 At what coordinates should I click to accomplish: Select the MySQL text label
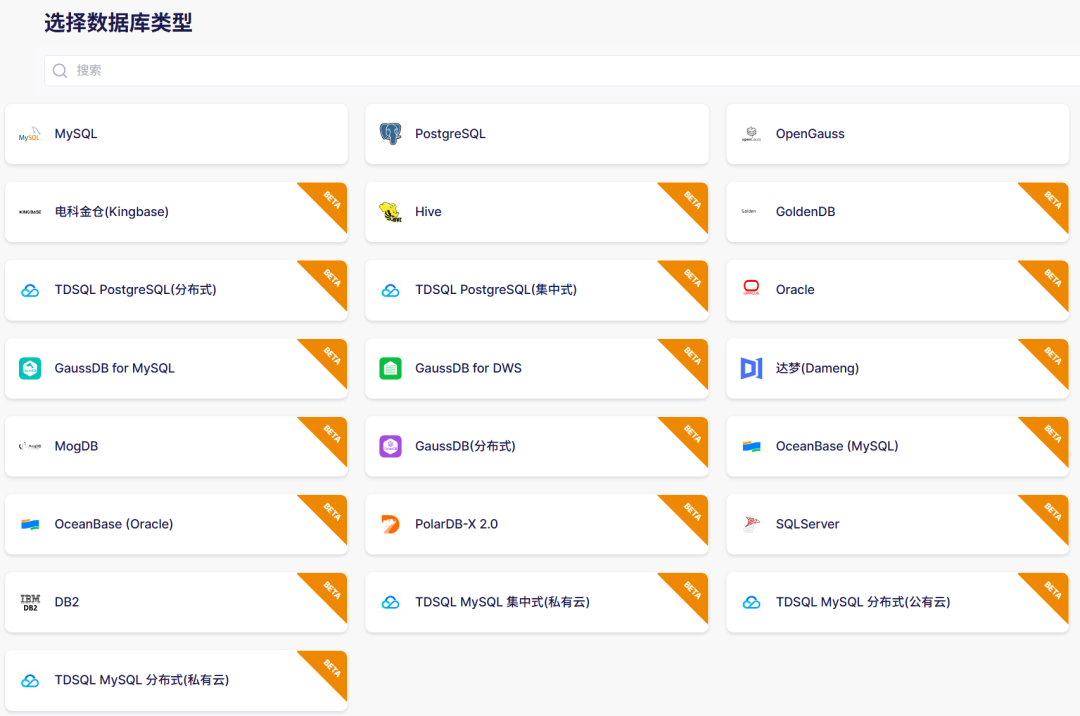pos(76,134)
